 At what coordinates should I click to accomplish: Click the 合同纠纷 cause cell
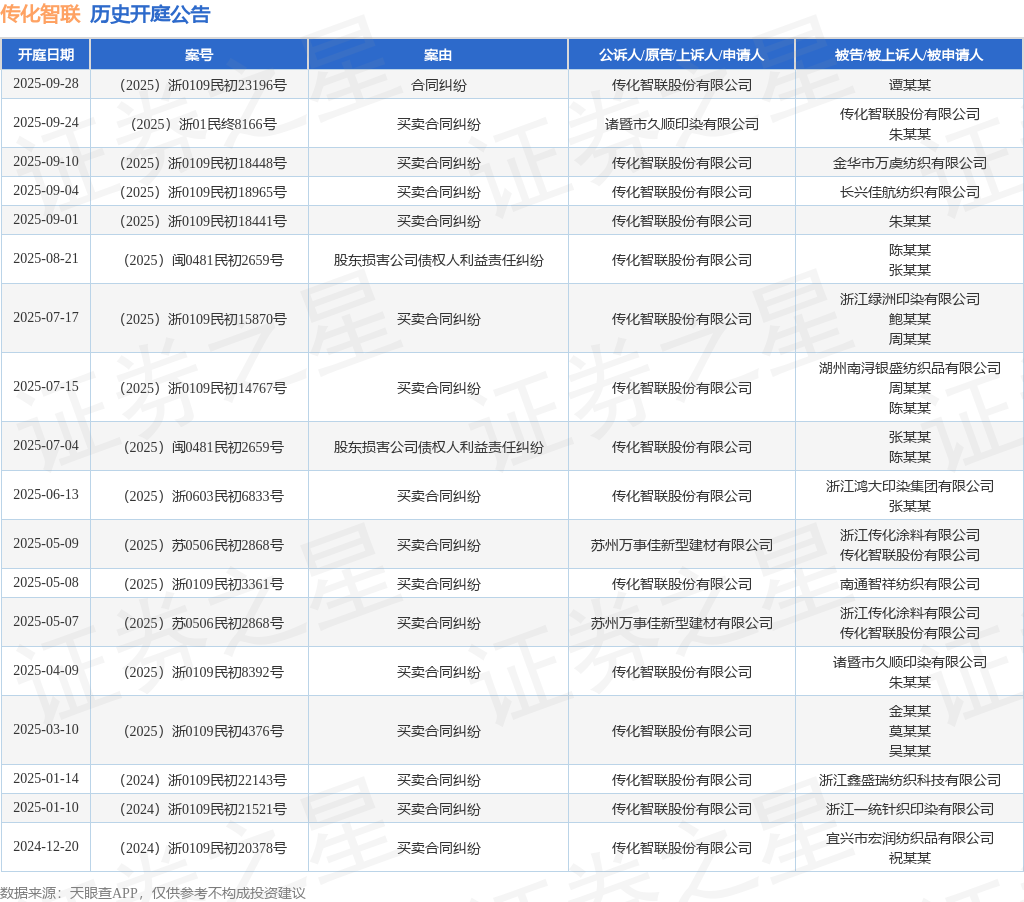pos(438,85)
